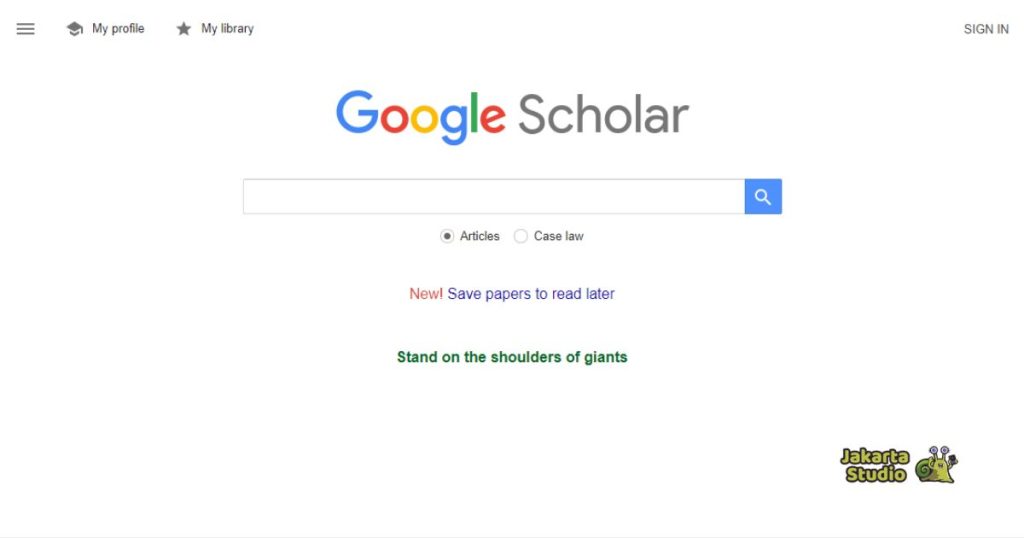Viewport: 1024px width, 538px height.
Task: Open the hamburger side menu
Action: (x=26, y=29)
